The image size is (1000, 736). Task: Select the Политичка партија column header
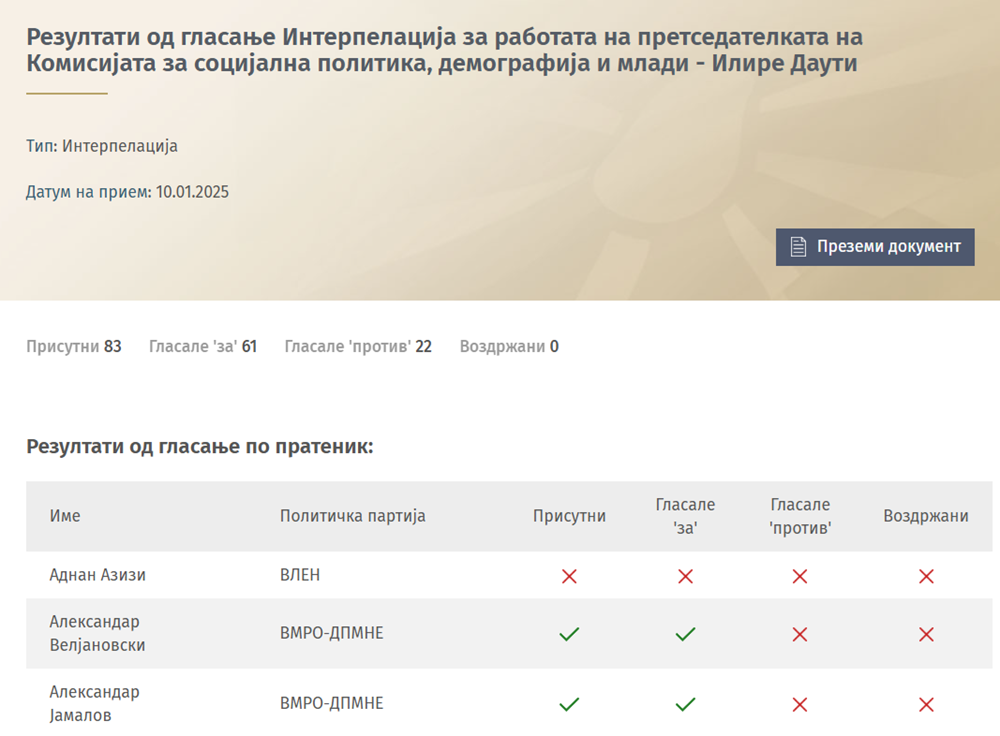(352, 516)
